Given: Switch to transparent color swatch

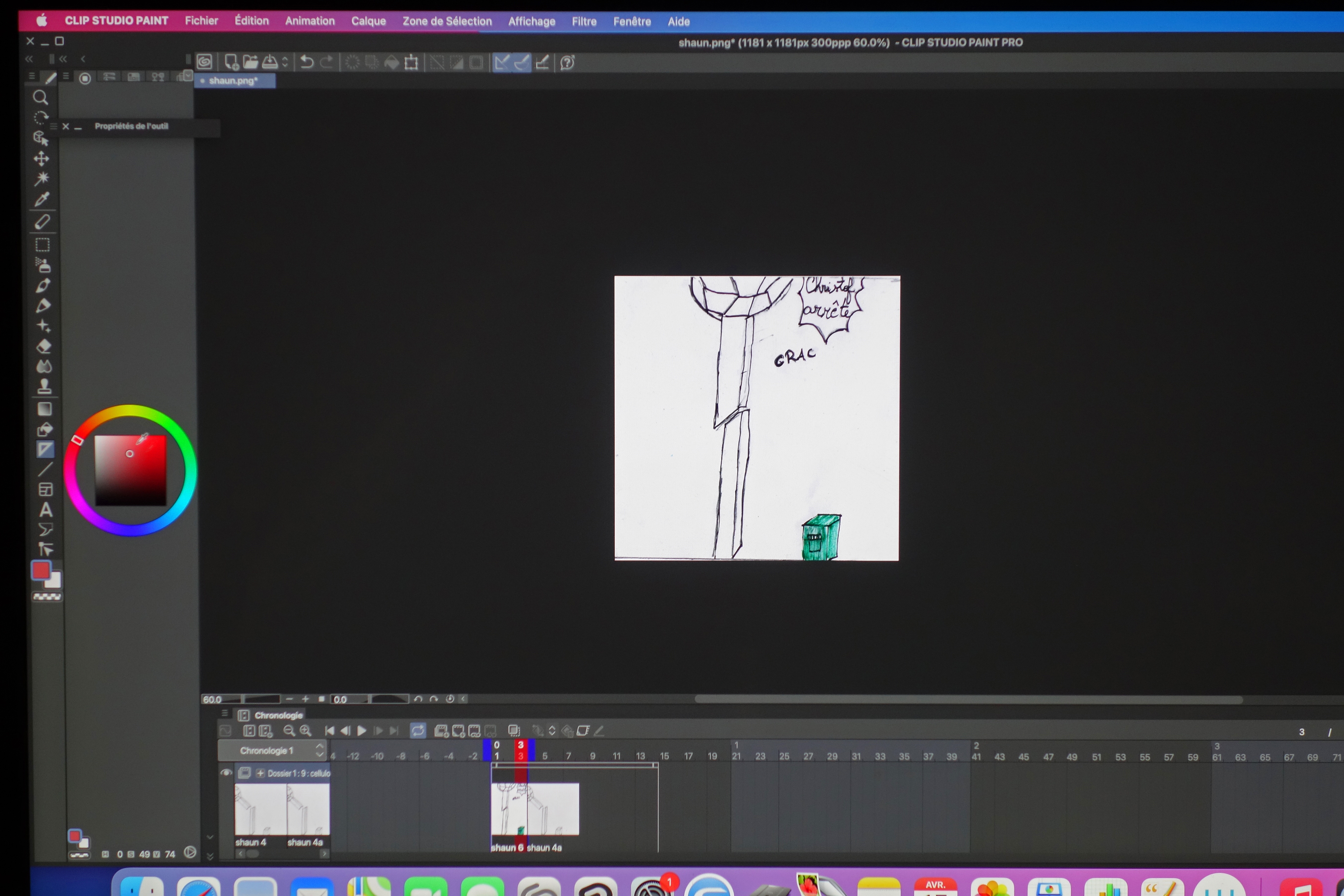Looking at the screenshot, I should point(47,597).
